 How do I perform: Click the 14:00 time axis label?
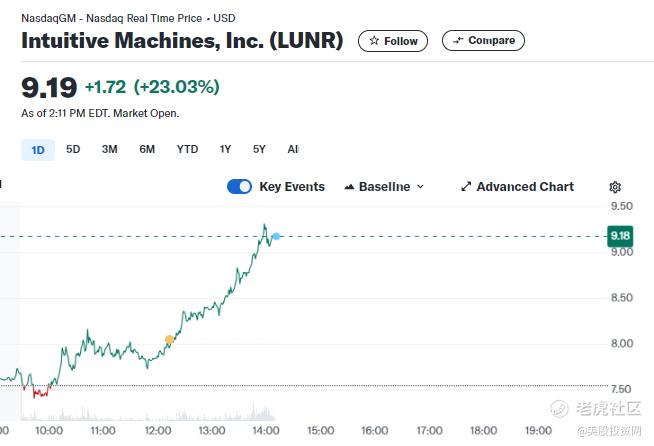[x=266, y=431]
